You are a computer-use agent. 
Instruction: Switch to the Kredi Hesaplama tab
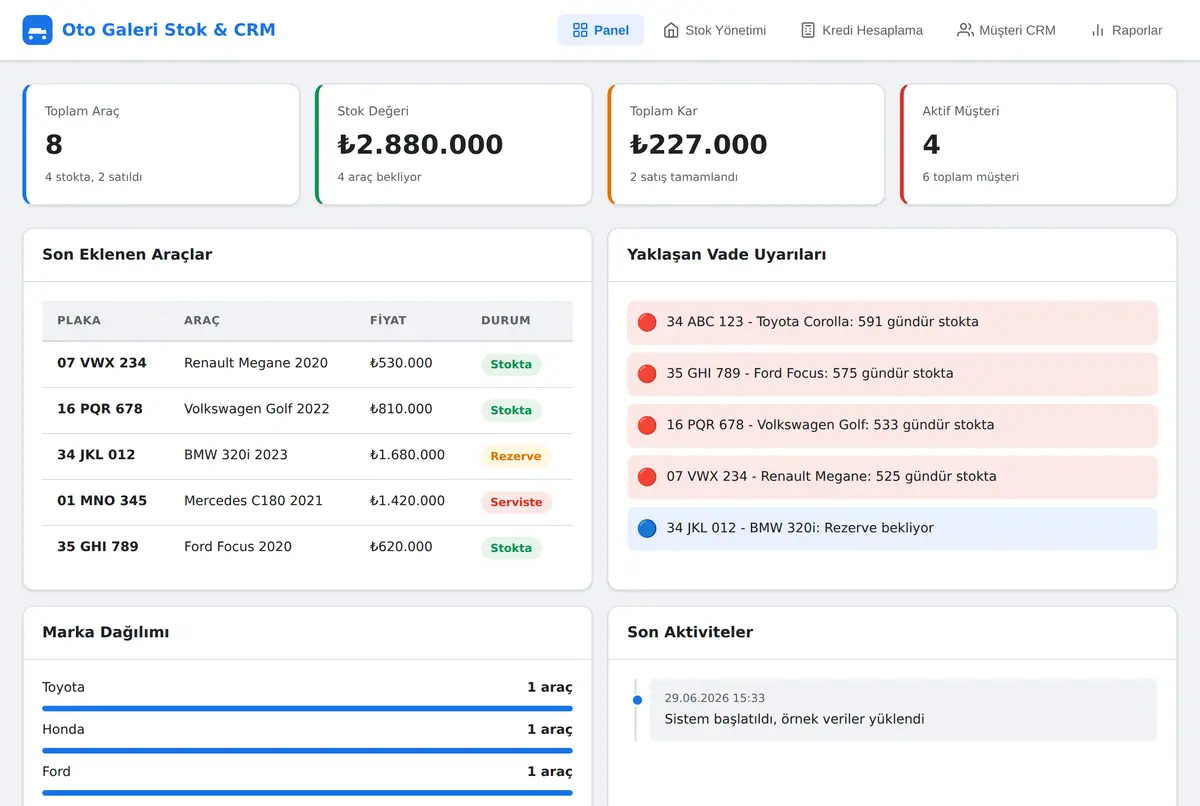click(862, 30)
